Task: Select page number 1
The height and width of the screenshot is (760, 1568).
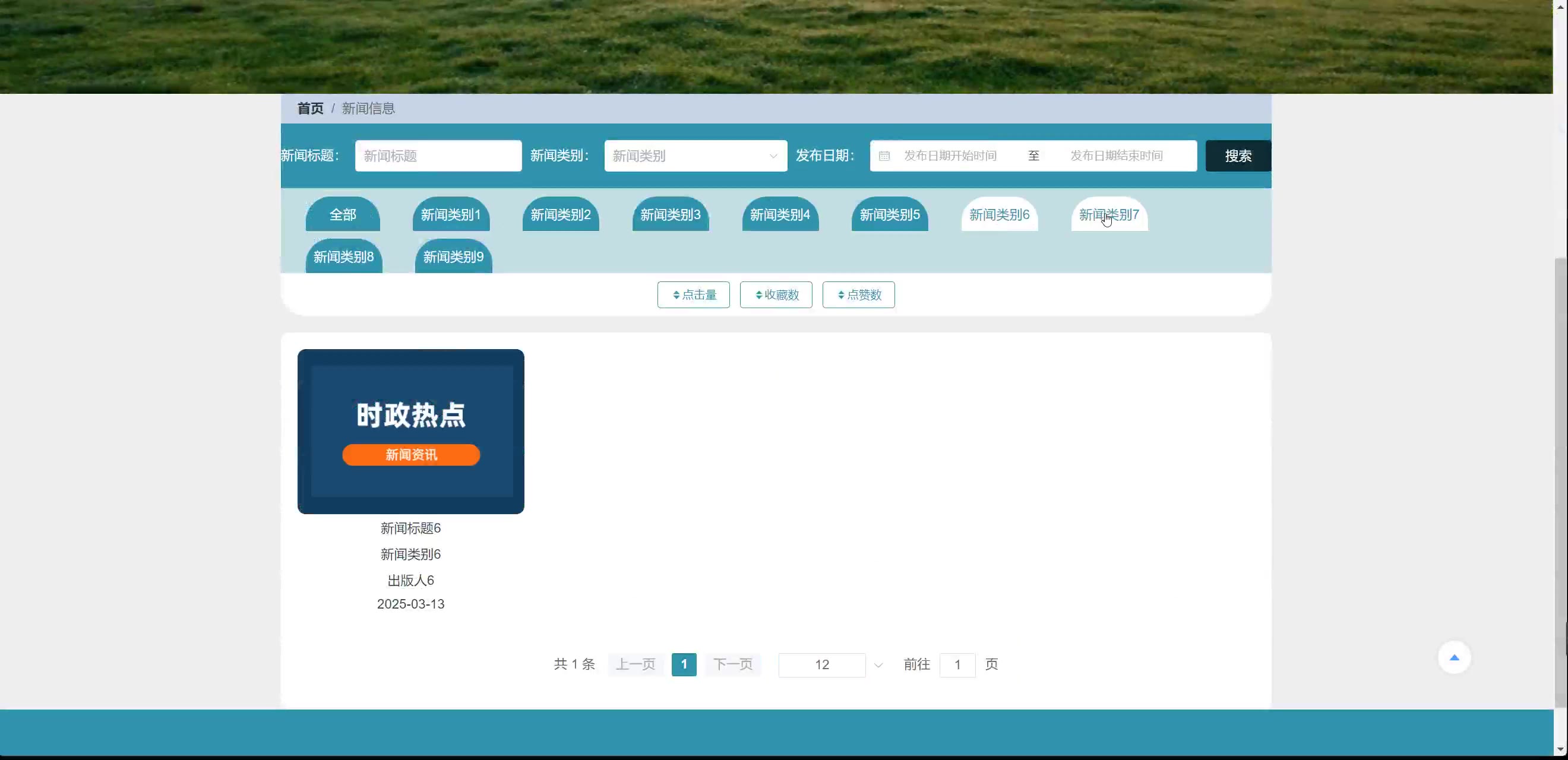Action: pos(684,664)
